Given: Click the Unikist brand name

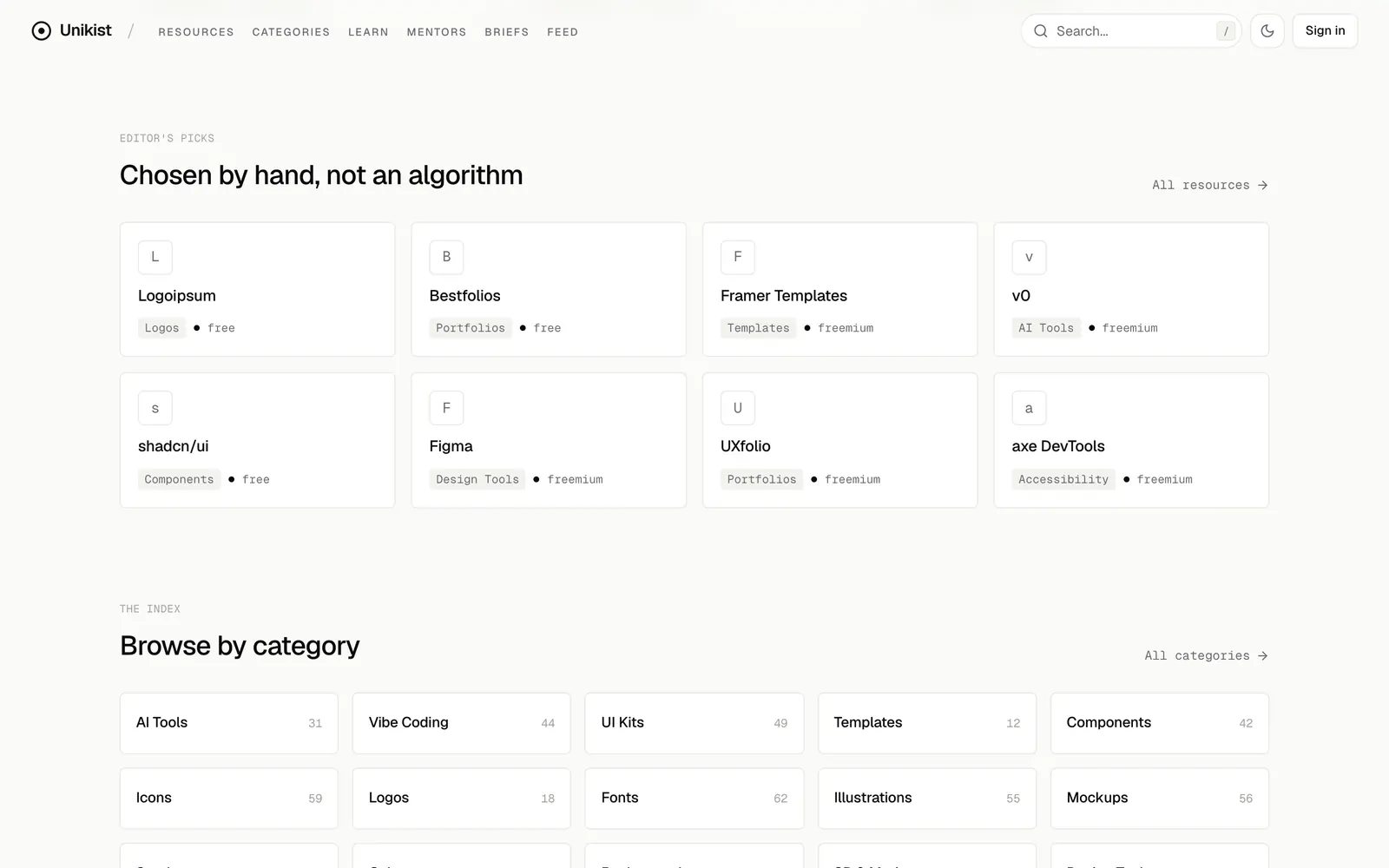Looking at the screenshot, I should (x=86, y=30).
